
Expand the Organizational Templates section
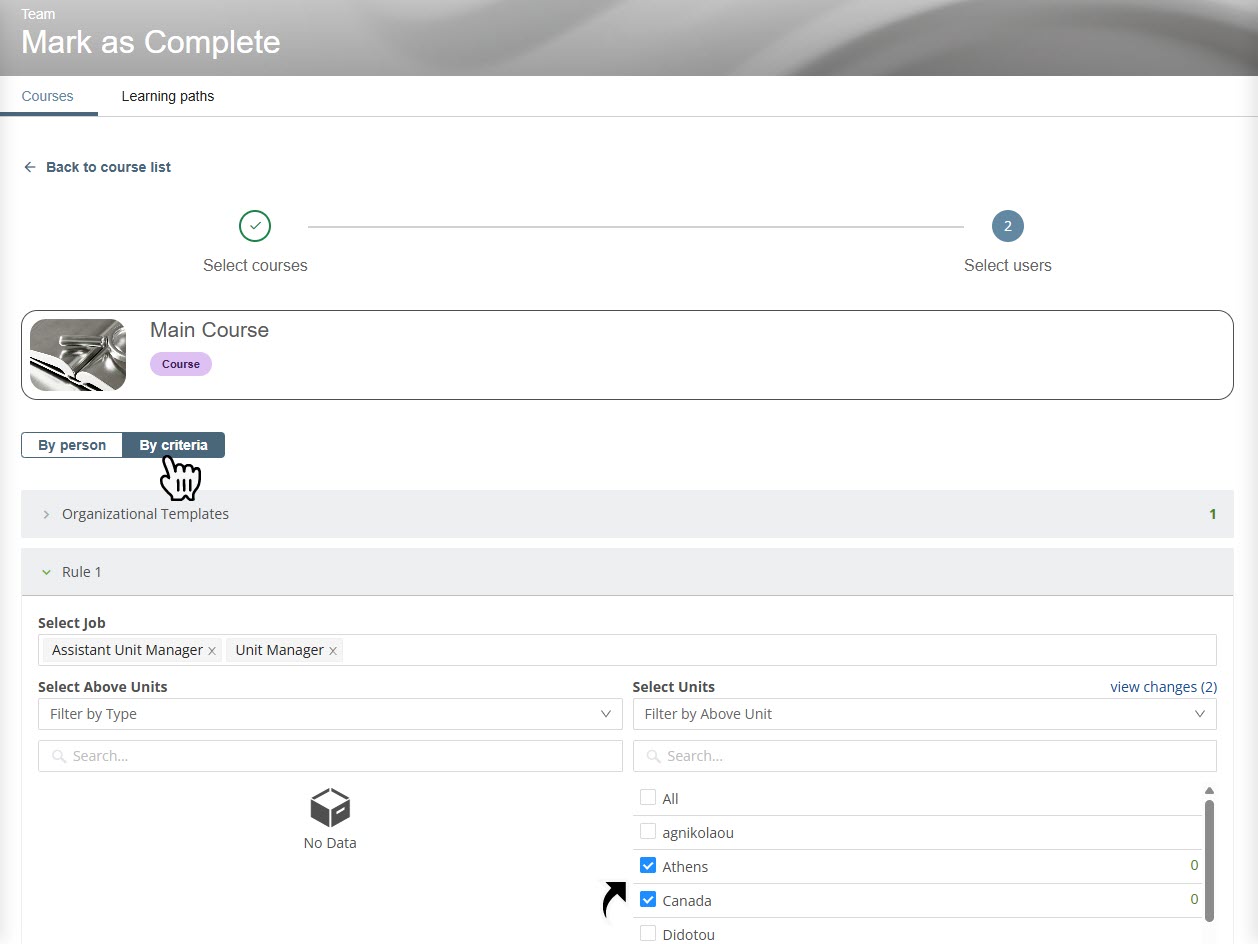click(46, 514)
